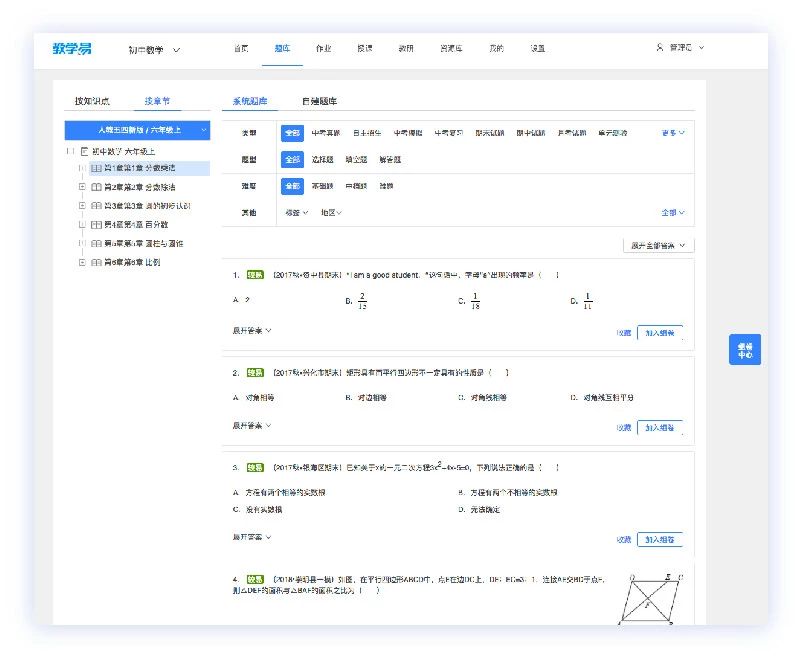This screenshot has height=660, width=802.
Task: Click the 教学易 logo
Action: coord(72,47)
